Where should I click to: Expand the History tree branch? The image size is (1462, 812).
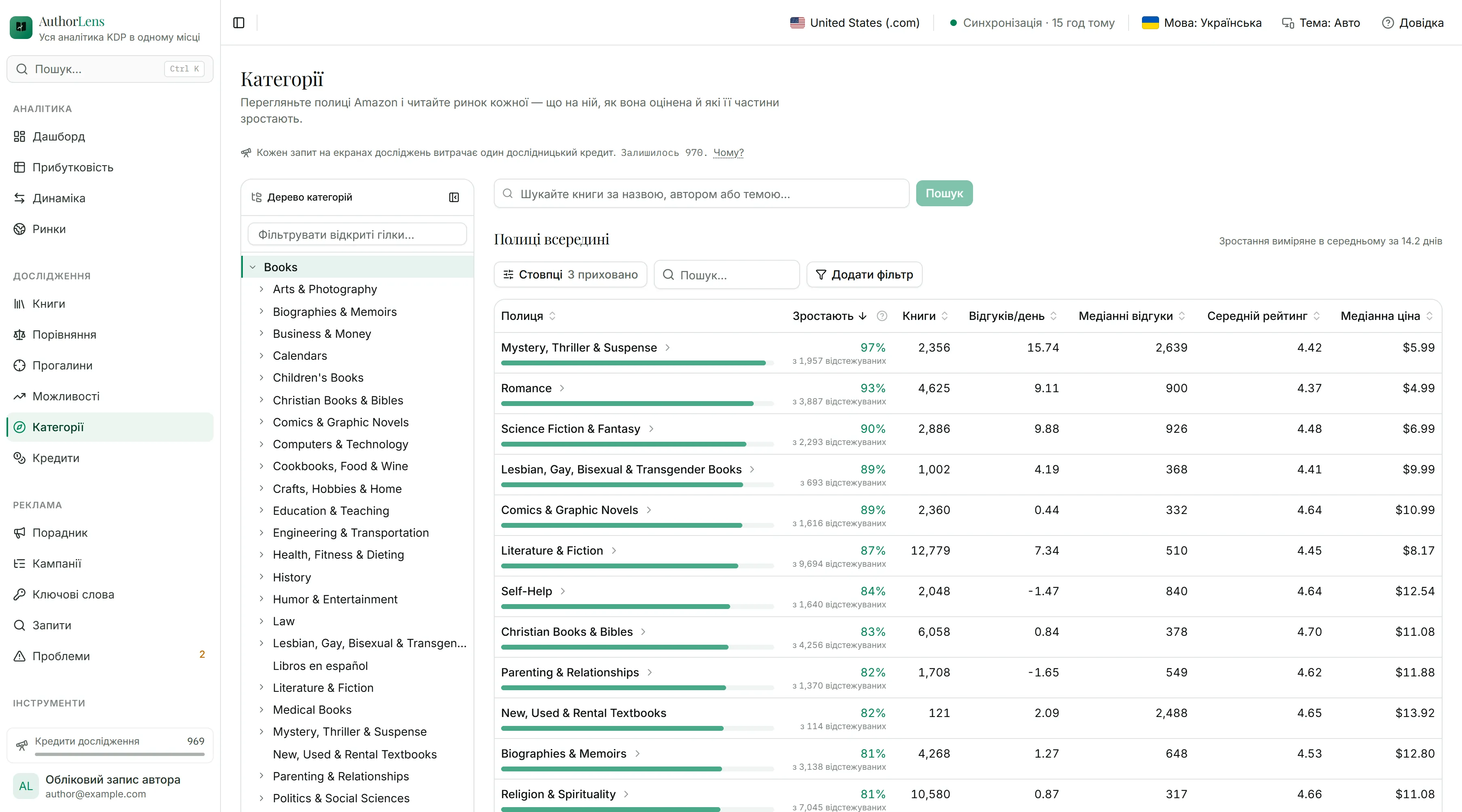(x=261, y=577)
